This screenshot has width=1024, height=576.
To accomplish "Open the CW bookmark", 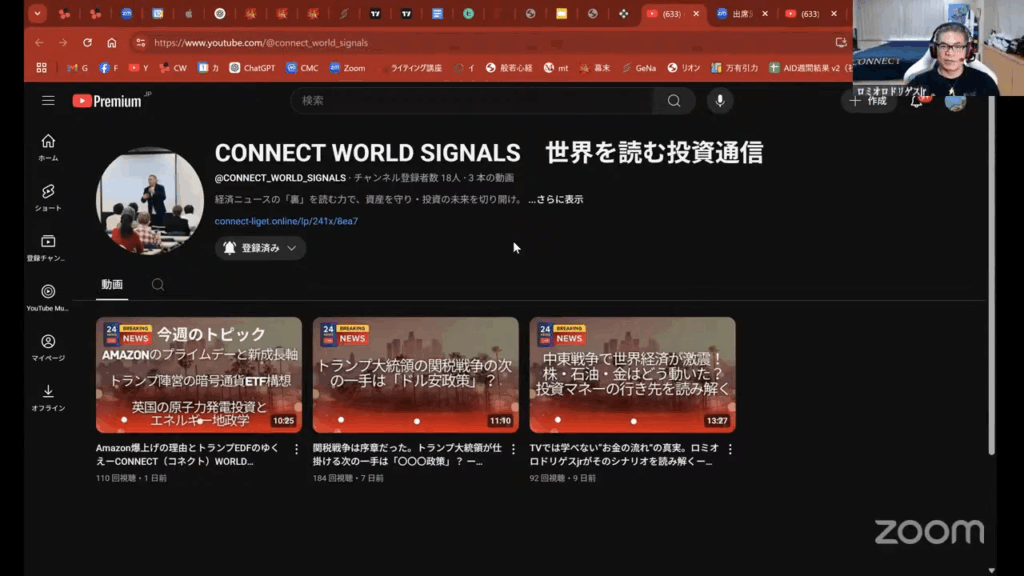I will (173, 68).
